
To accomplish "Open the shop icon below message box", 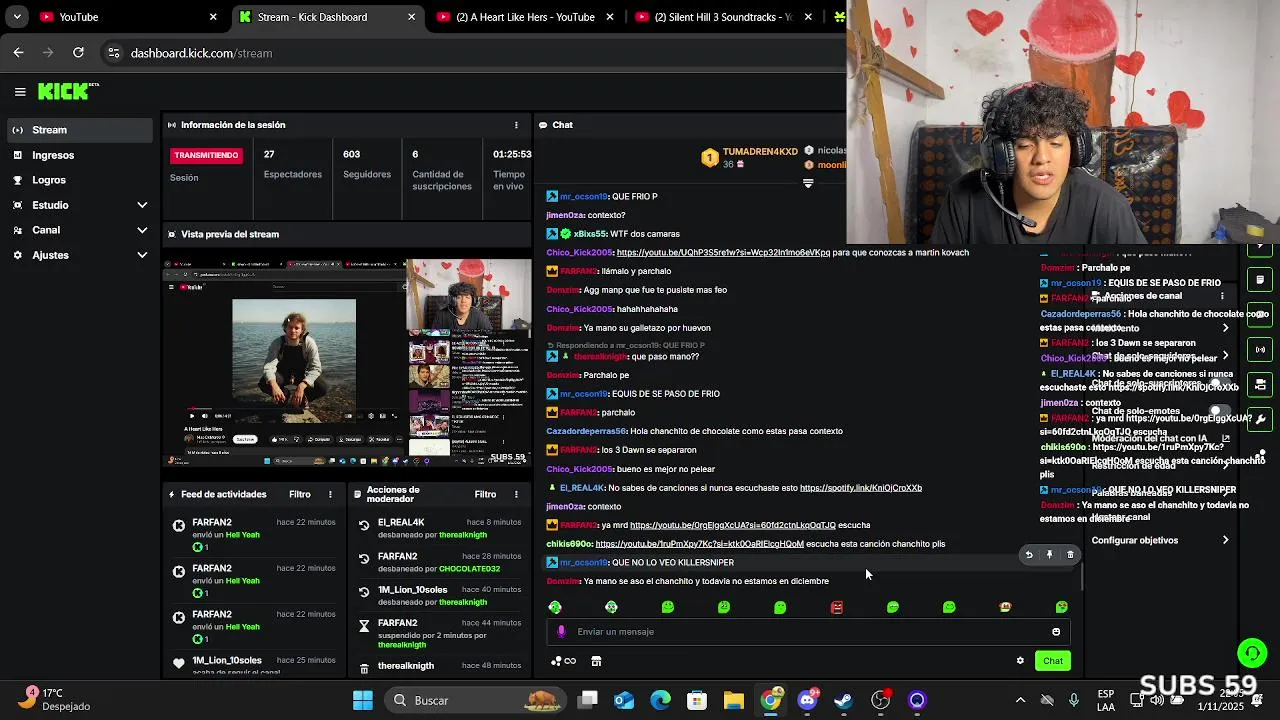I will point(596,661).
